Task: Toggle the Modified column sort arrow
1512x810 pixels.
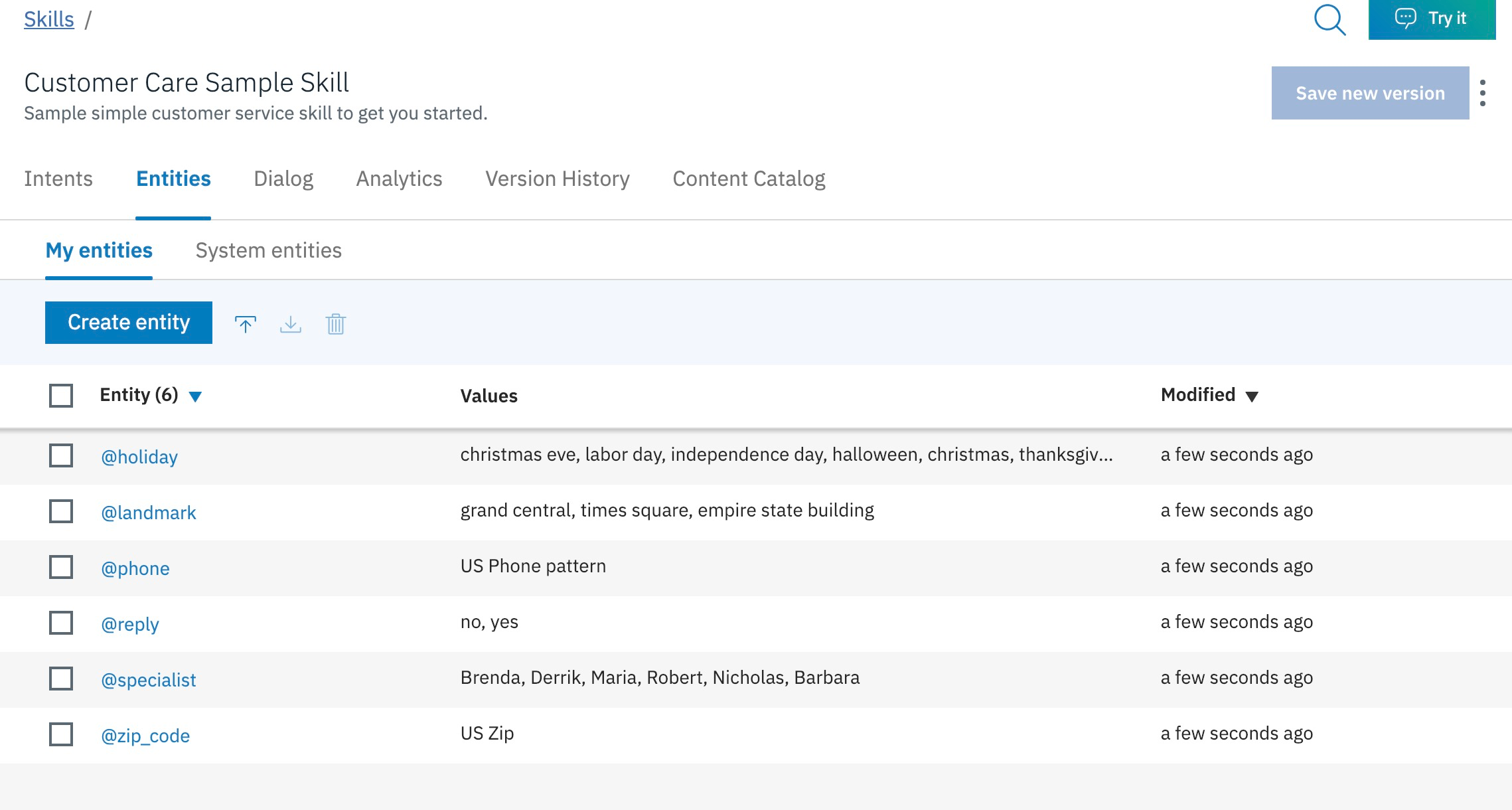Action: click(1251, 397)
